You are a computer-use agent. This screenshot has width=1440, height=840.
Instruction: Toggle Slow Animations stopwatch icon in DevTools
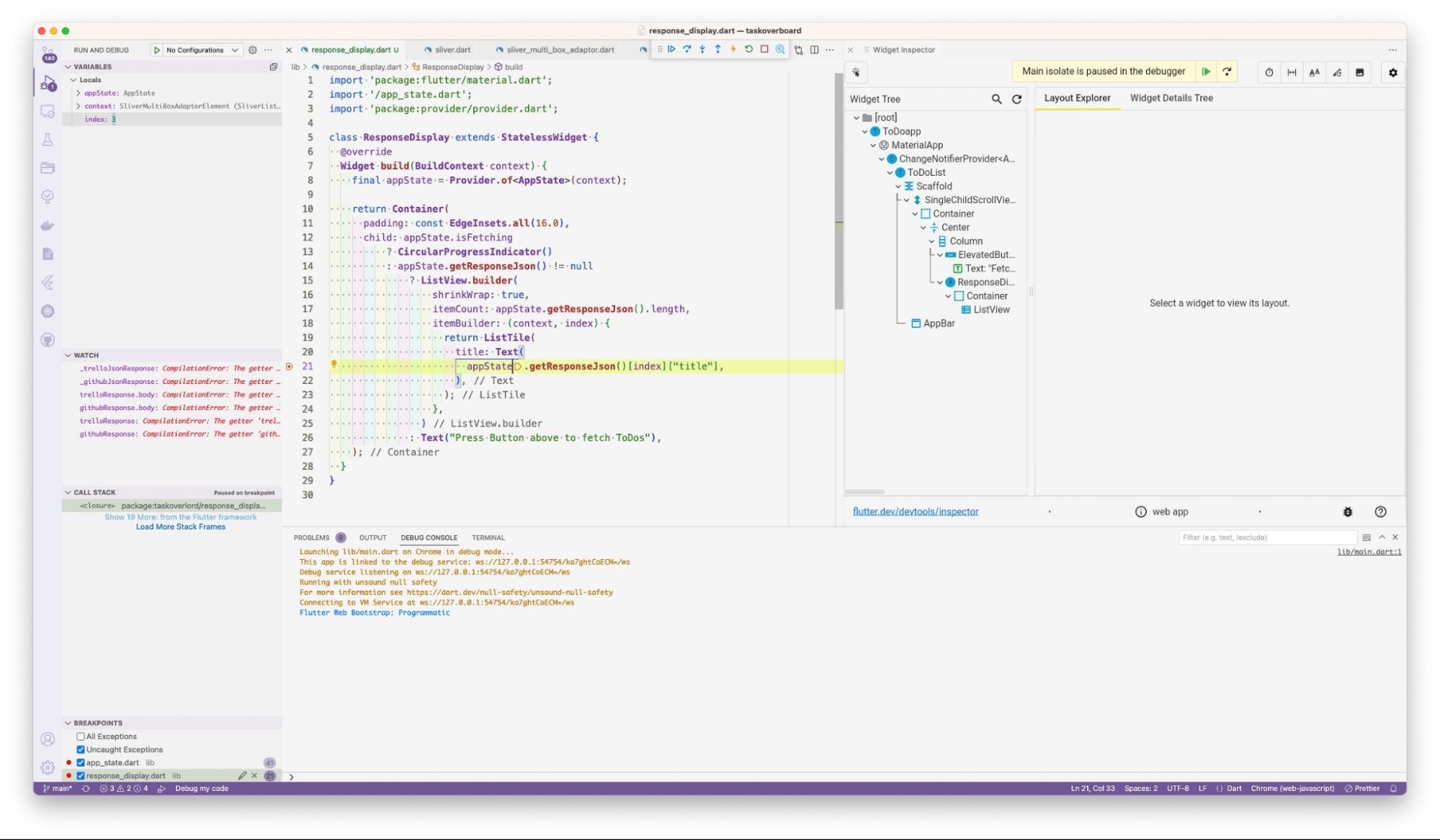coord(1268,72)
